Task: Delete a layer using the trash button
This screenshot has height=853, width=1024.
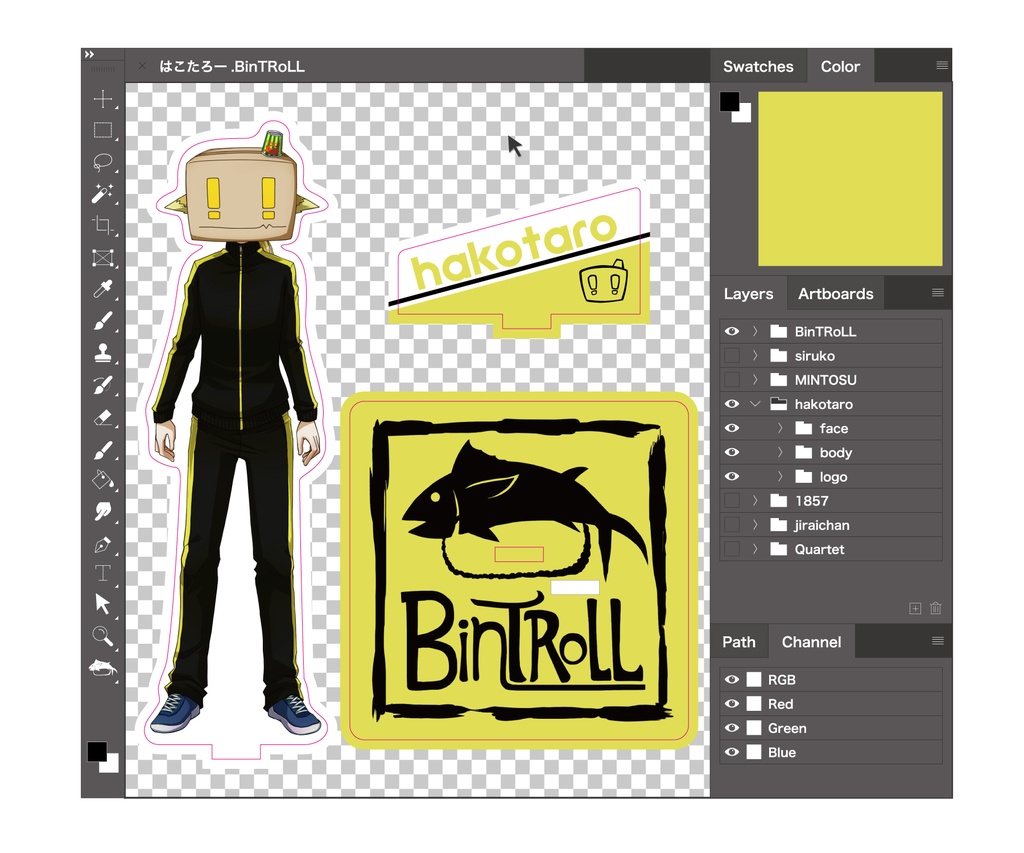Action: [x=936, y=608]
